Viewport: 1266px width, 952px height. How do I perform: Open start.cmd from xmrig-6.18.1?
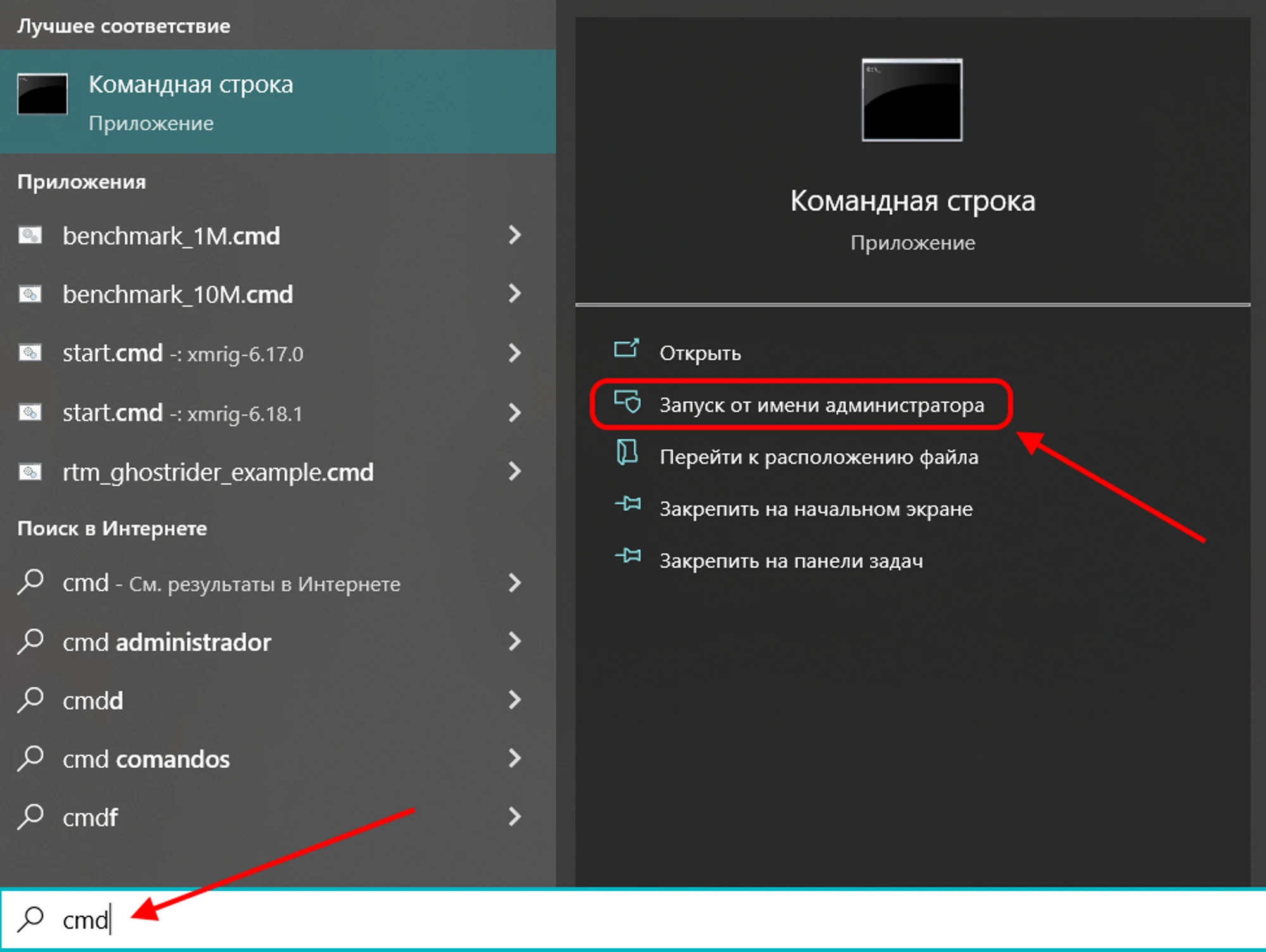182,413
